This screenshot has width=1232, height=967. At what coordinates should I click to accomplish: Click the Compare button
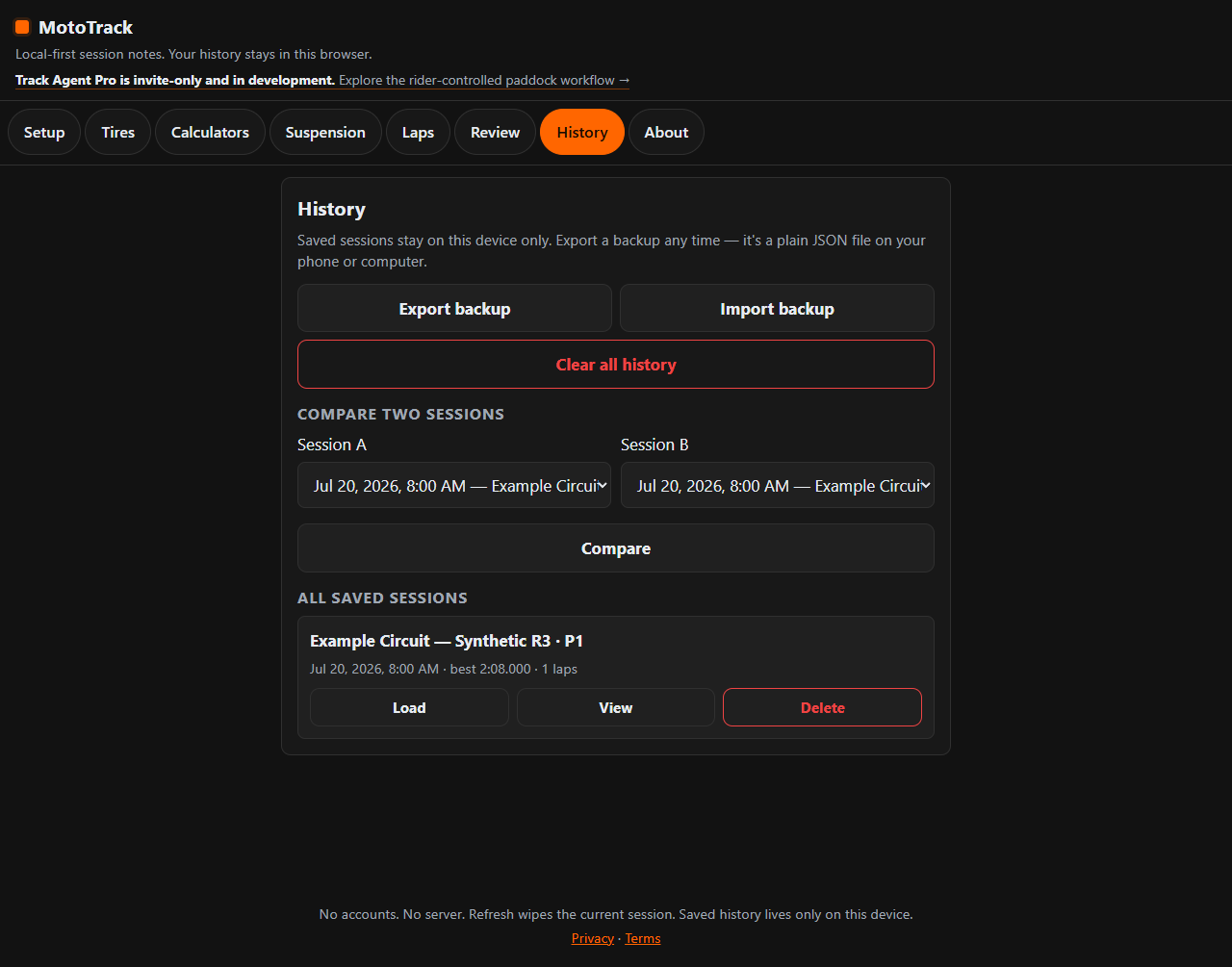click(616, 547)
